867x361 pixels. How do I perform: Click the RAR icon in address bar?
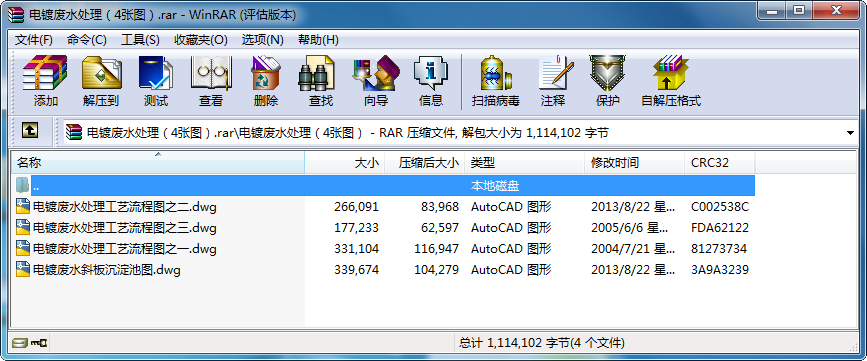click(x=74, y=133)
